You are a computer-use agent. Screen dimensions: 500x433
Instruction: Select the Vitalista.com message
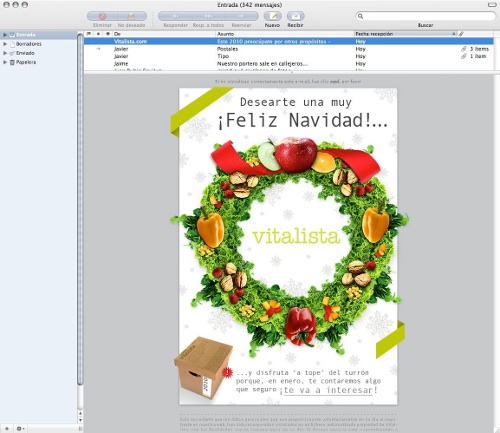[x=289, y=41]
